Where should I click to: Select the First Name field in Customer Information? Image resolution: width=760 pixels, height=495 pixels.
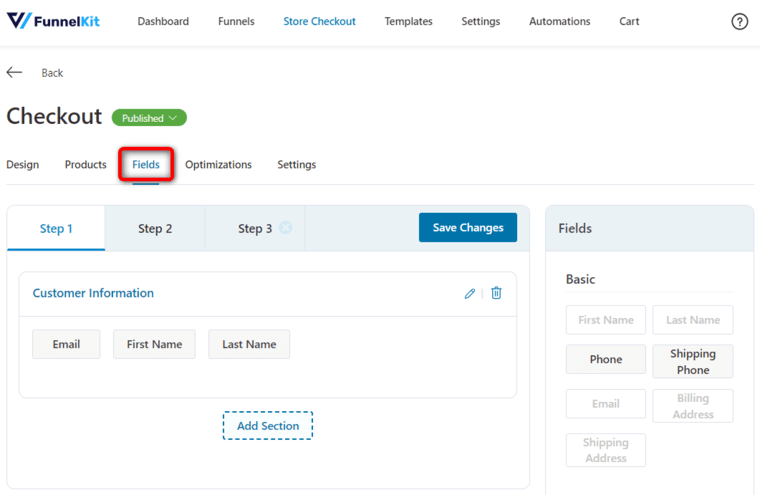[x=155, y=344]
